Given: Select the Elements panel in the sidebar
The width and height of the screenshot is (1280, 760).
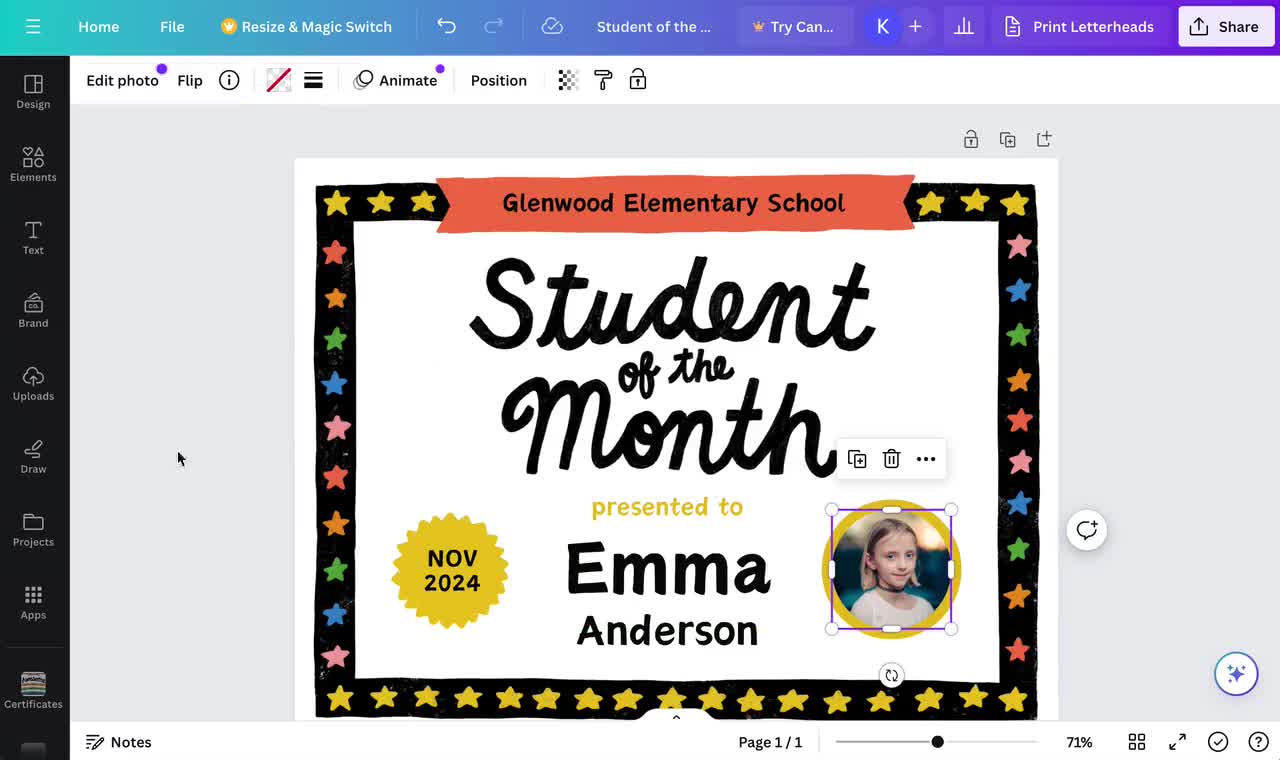Looking at the screenshot, I should pyautogui.click(x=33, y=163).
